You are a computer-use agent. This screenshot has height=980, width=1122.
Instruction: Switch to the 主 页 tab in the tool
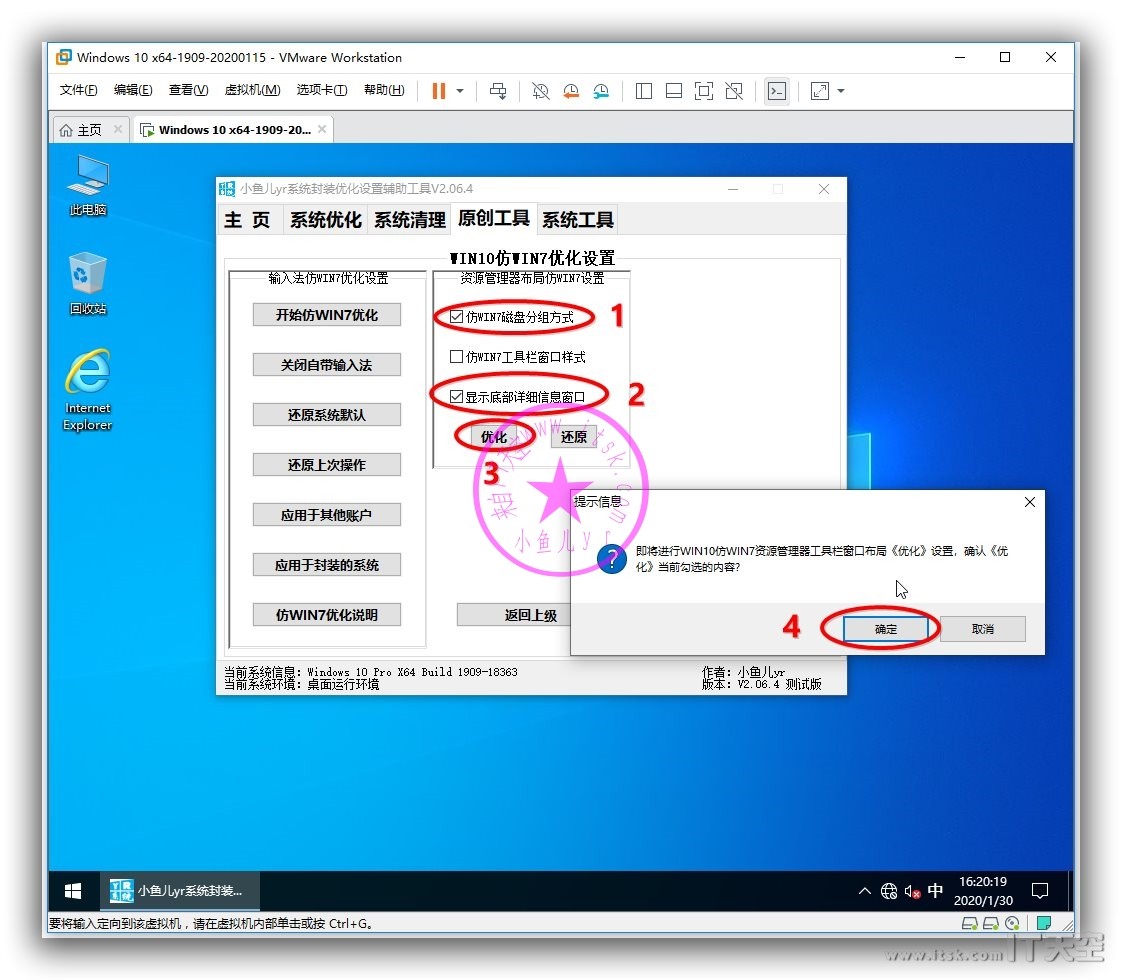tap(247, 220)
